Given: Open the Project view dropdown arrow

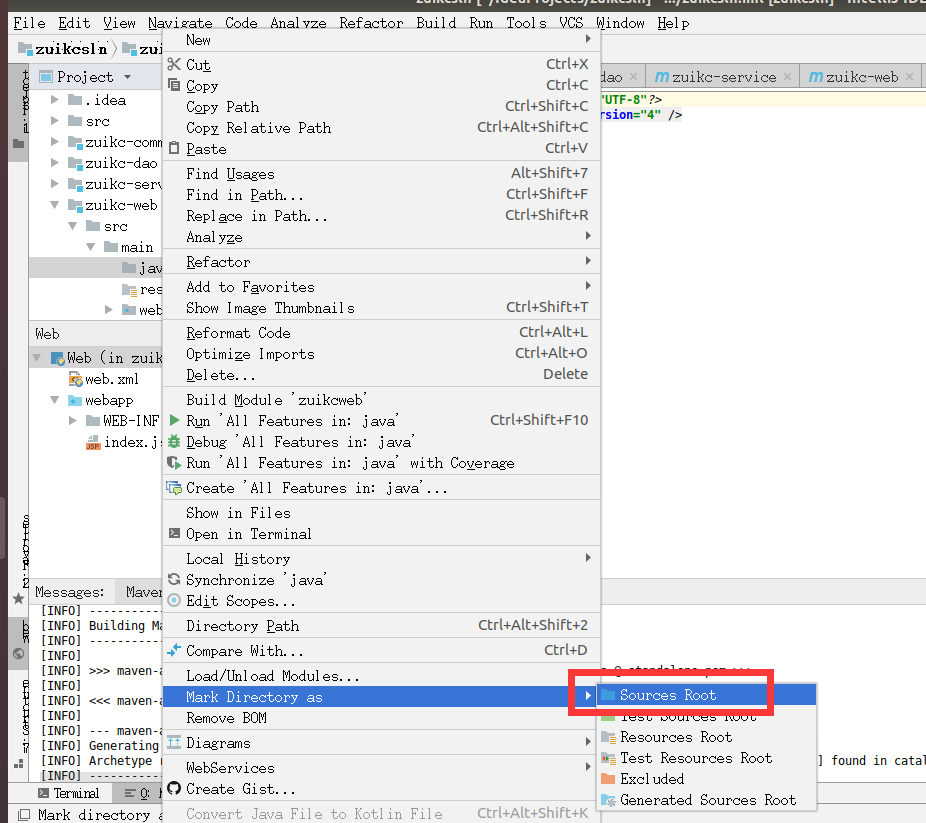Looking at the screenshot, I should [128, 77].
